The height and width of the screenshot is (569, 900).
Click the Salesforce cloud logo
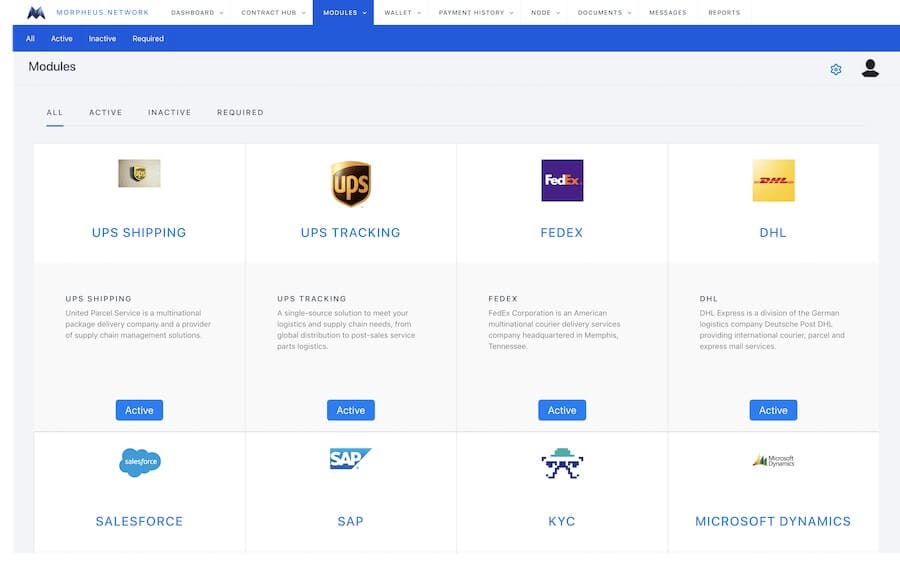[x=140, y=462]
